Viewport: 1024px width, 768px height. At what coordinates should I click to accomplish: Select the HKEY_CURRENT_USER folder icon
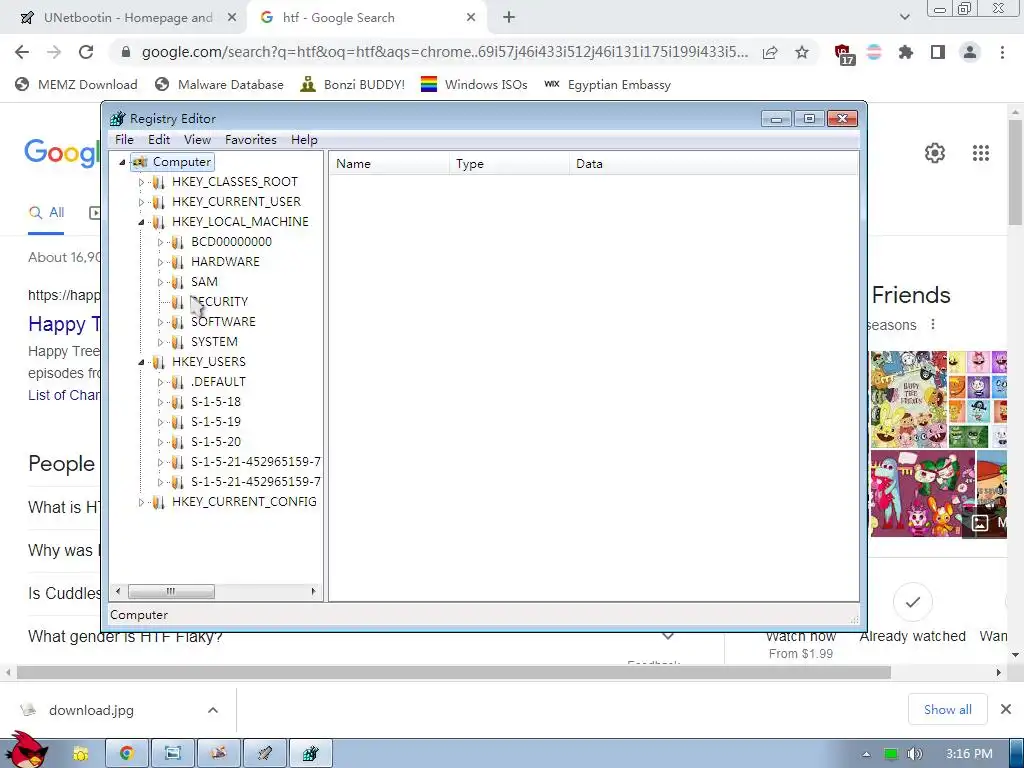pyautogui.click(x=158, y=202)
